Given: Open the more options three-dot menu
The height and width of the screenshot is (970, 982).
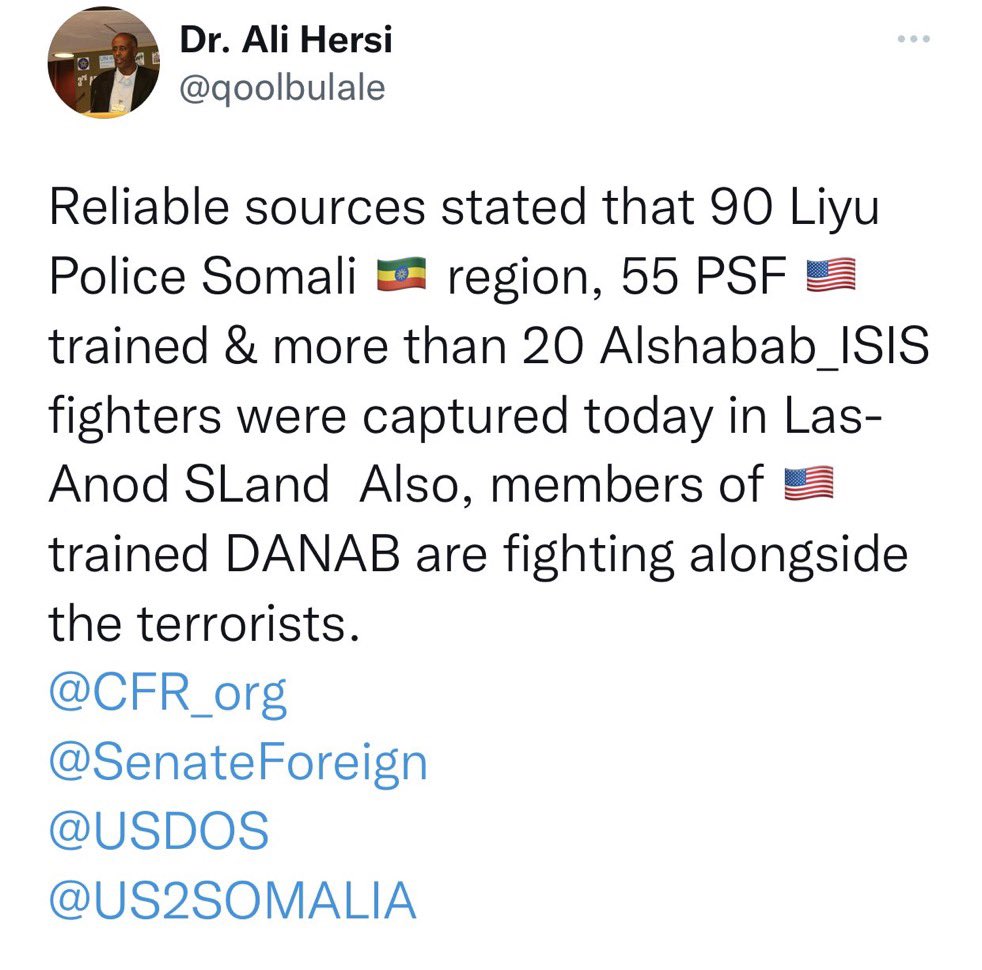Looking at the screenshot, I should click(x=913, y=39).
